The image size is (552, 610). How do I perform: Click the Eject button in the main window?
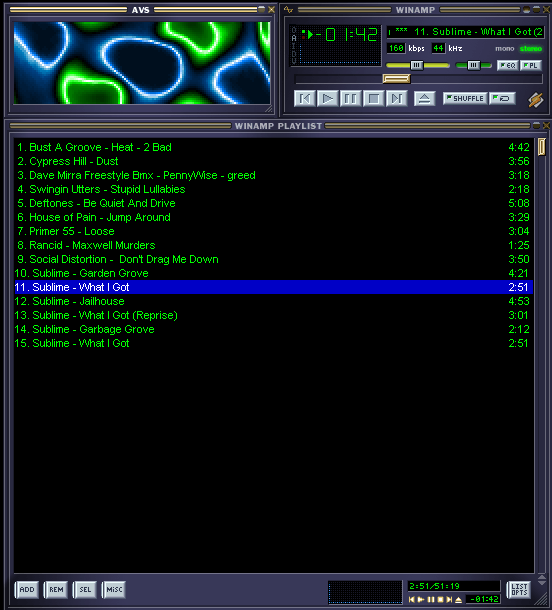[x=424, y=99]
